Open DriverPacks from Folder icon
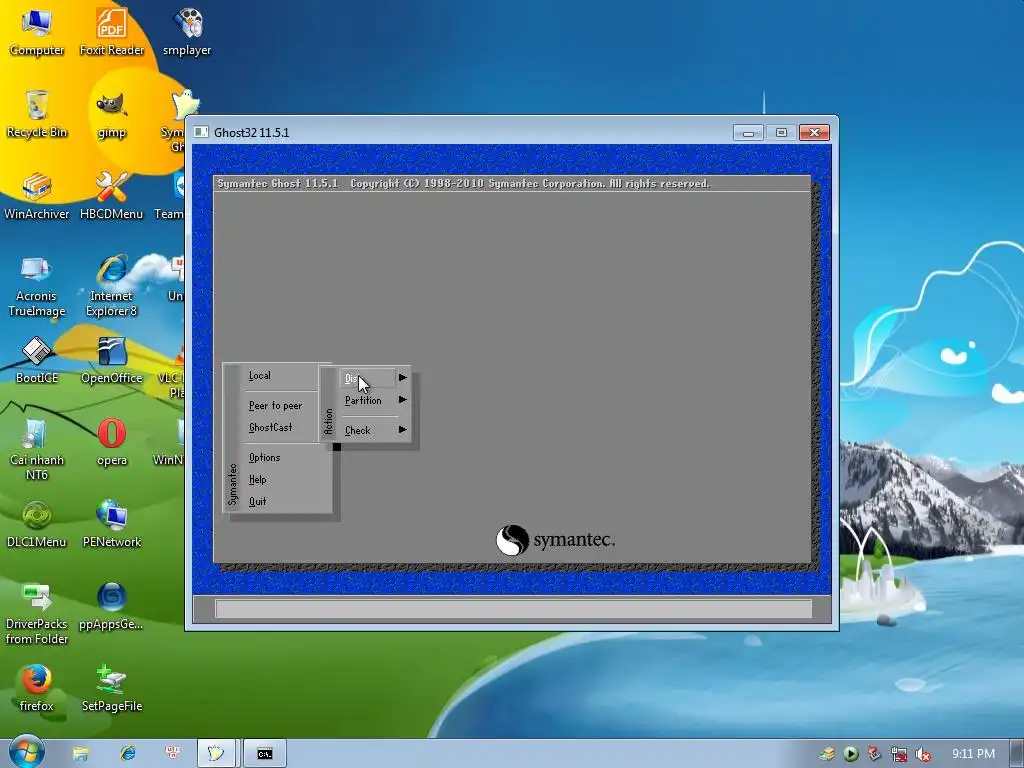This screenshot has width=1024, height=768. pos(37,615)
